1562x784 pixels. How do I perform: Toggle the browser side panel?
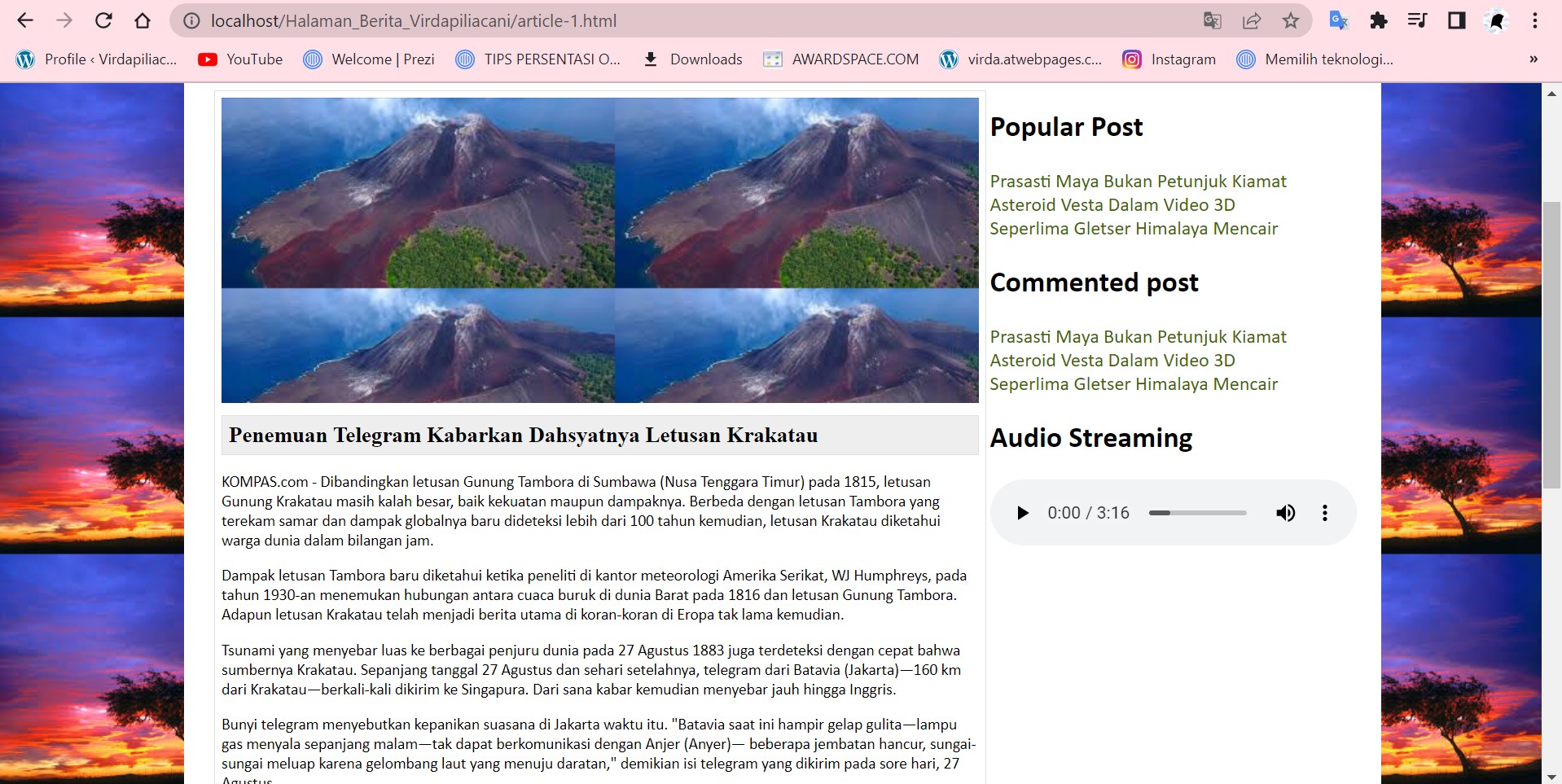pyautogui.click(x=1457, y=20)
